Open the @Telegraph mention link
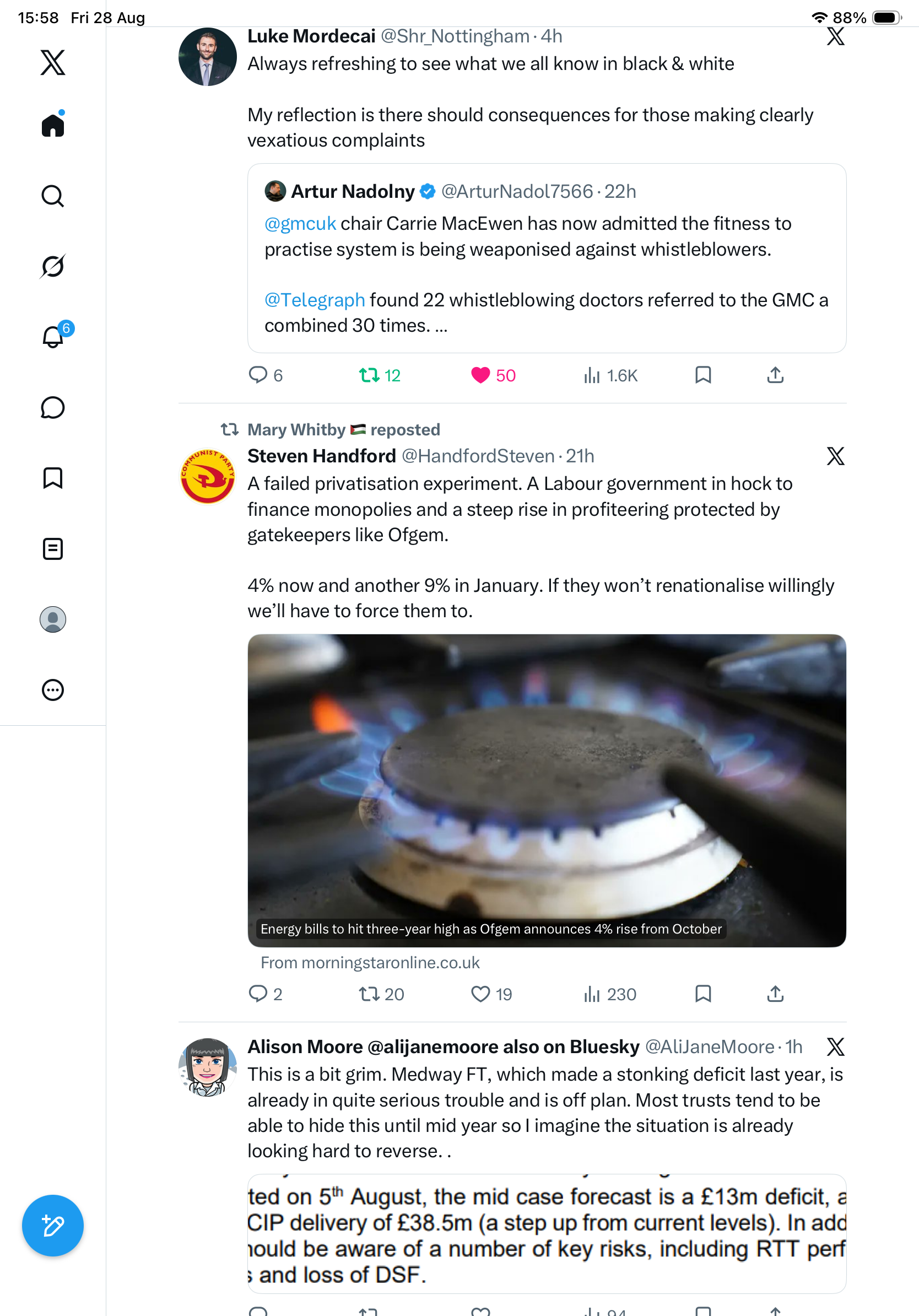Screen dimensions: 919x1316 click(315, 300)
